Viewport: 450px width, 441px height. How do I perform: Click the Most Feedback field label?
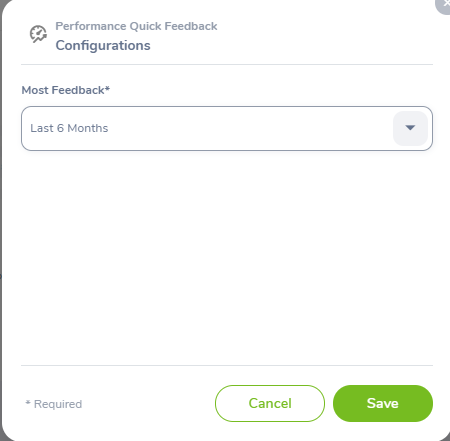(66, 90)
